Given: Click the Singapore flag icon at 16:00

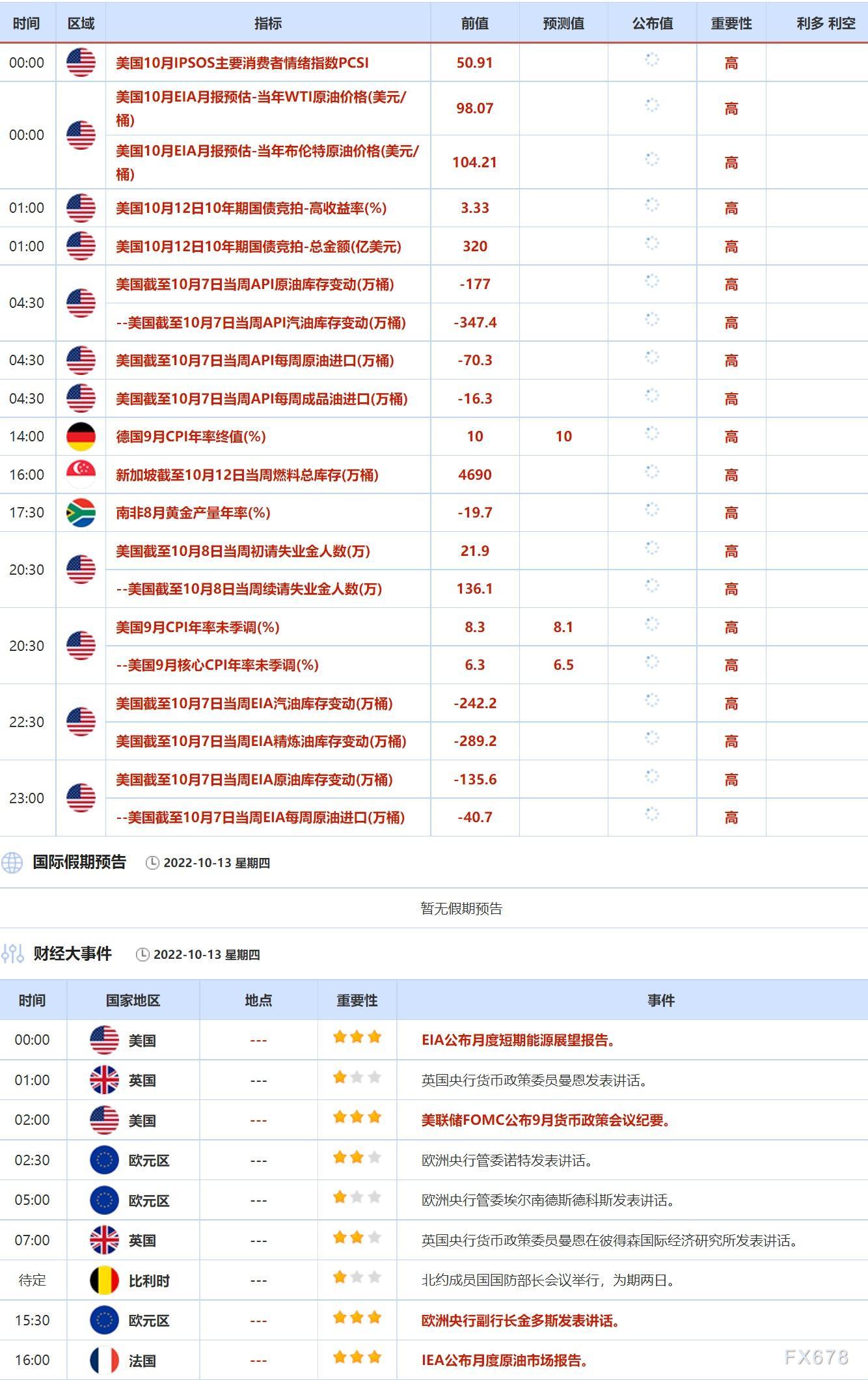Looking at the screenshot, I should pyautogui.click(x=81, y=475).
